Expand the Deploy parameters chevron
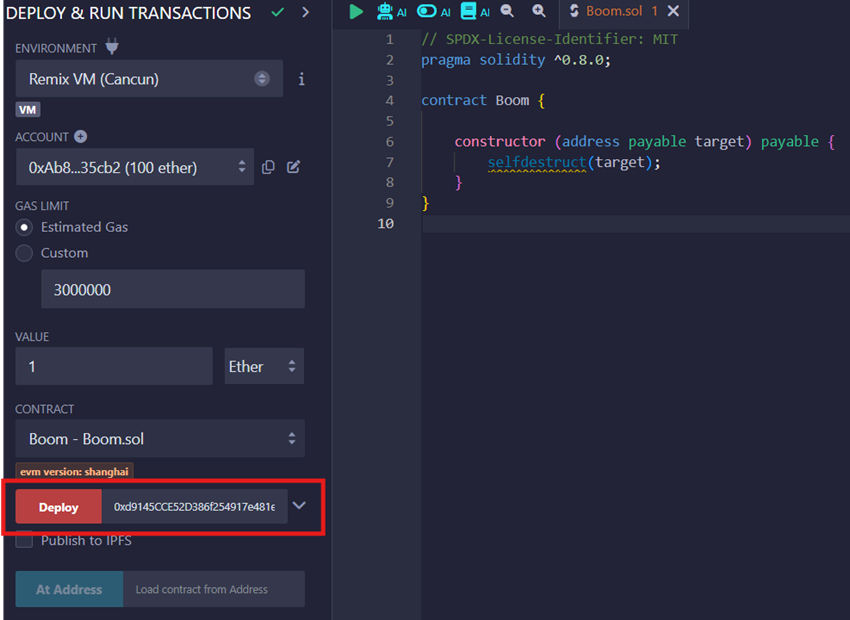Image resolution: width=850 pixels, height=620 pixels. tap(299, 506)
